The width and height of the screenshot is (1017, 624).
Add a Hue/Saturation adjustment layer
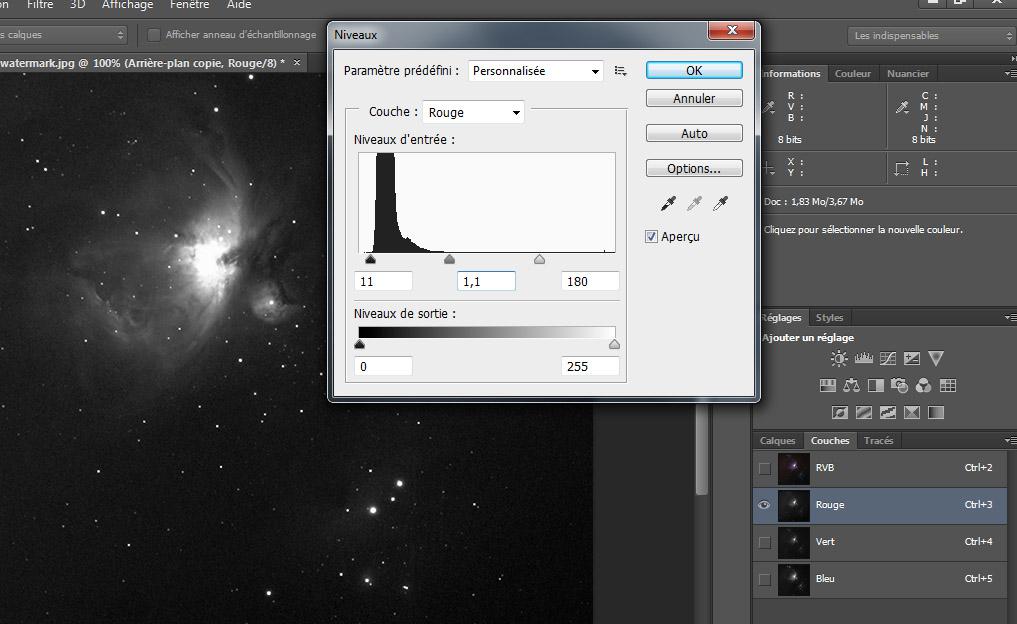(x=828, y=386)
